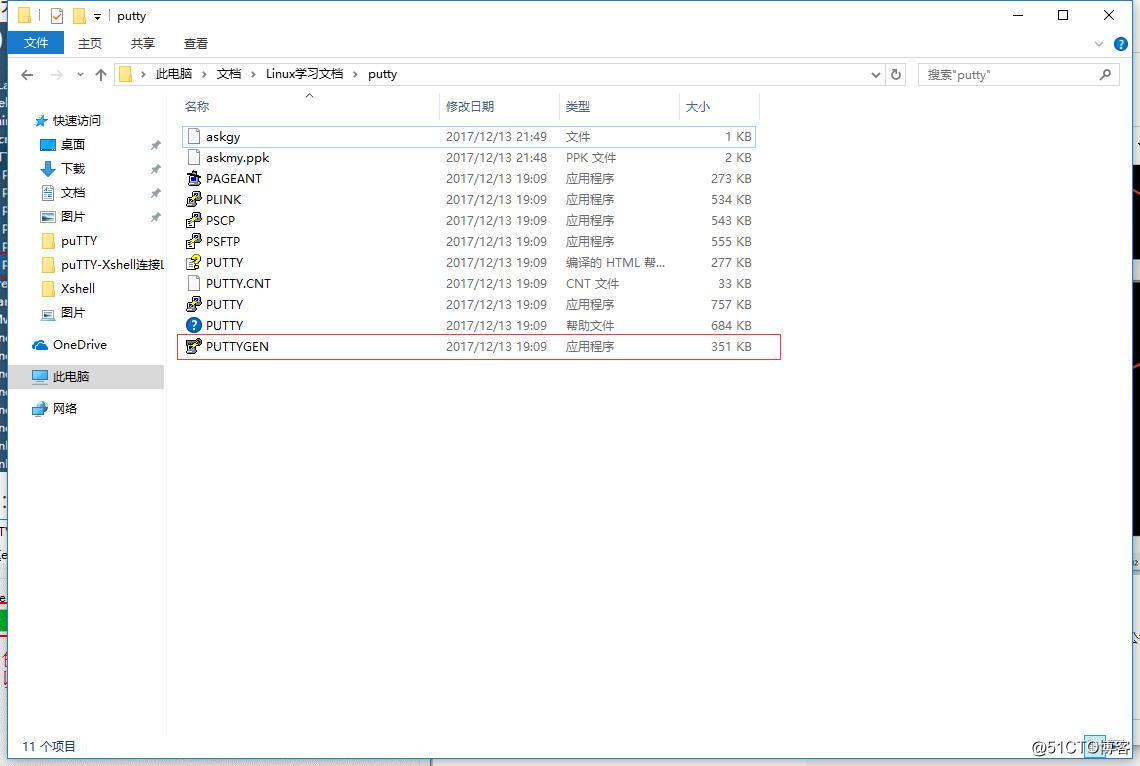Select the askgy file icon
The height and width of the screenshot is (766, 1140).
[x=193, y=137]
